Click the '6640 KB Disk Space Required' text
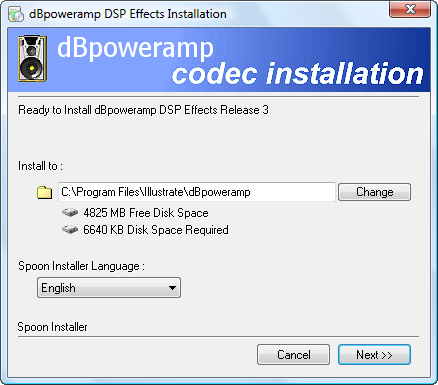Screen dimensions: 438x385 (x=156, y=230)
